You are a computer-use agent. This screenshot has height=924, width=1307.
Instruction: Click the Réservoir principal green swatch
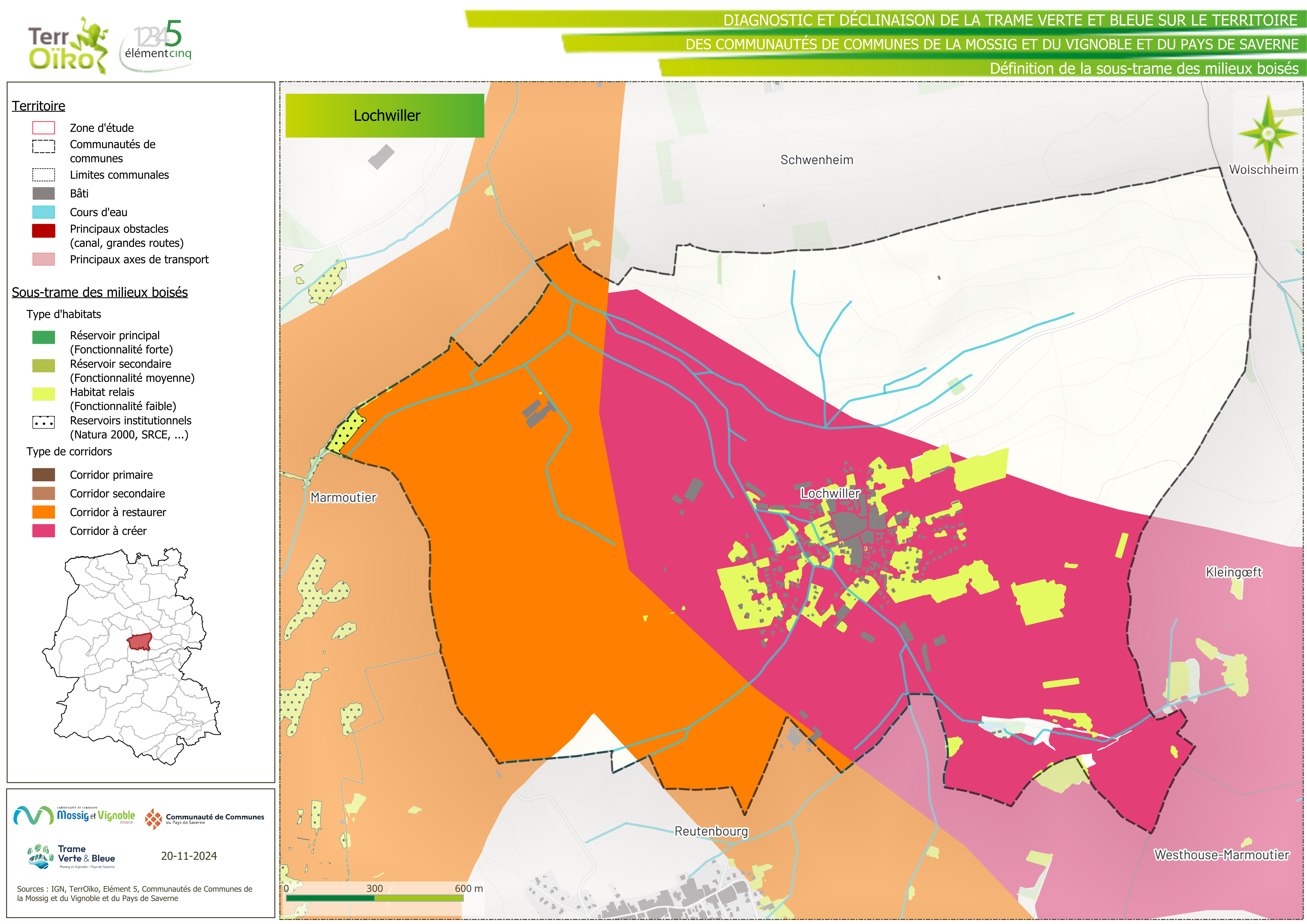(44, 337)
